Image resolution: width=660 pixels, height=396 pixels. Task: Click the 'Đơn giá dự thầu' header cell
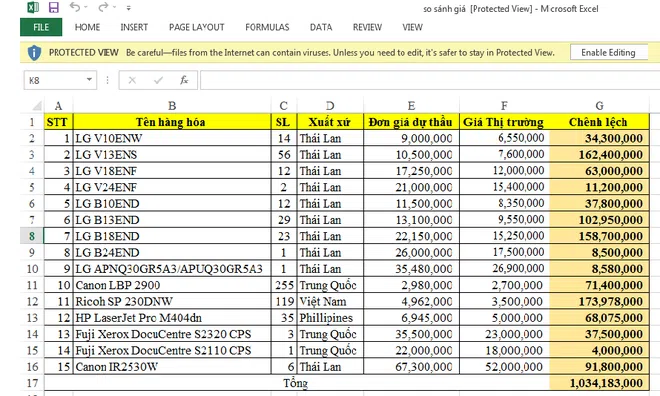411,122
